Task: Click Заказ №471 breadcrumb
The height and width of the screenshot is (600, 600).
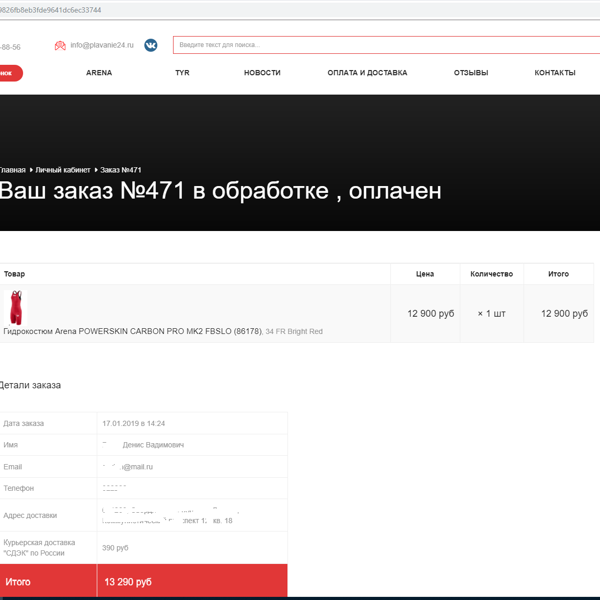Action: 121,170
